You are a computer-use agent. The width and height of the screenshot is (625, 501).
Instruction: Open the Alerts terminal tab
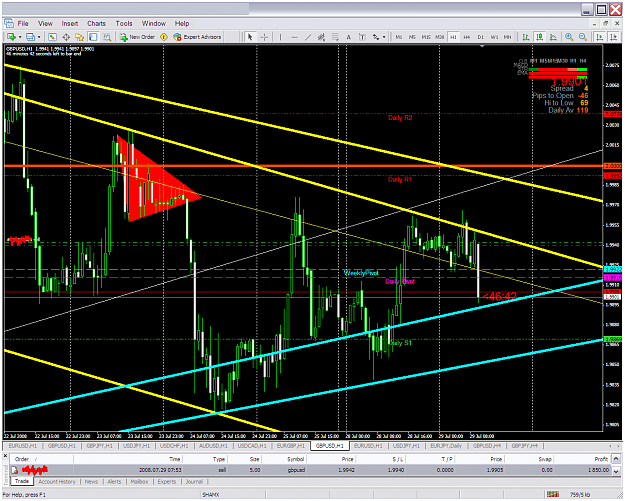click(x=114, y=481)
